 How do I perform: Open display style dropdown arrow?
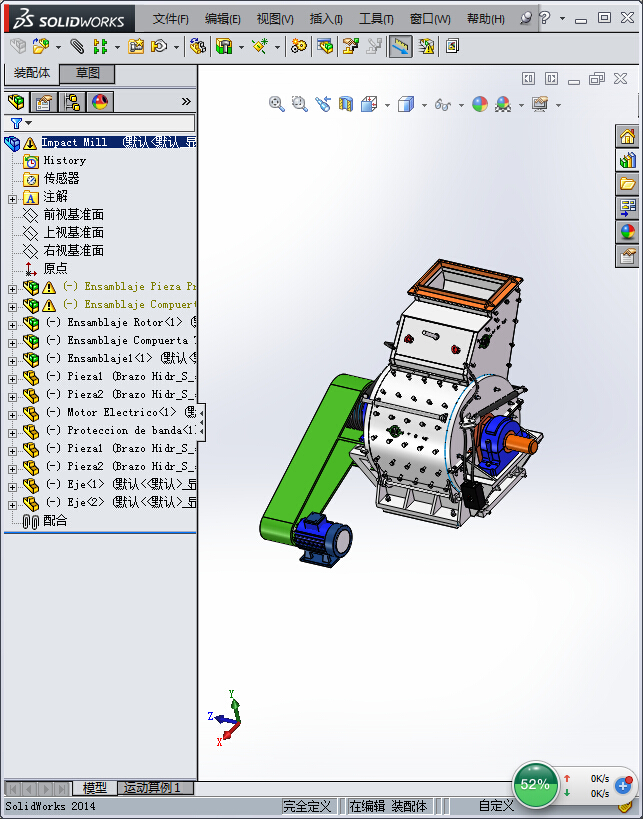424,105
